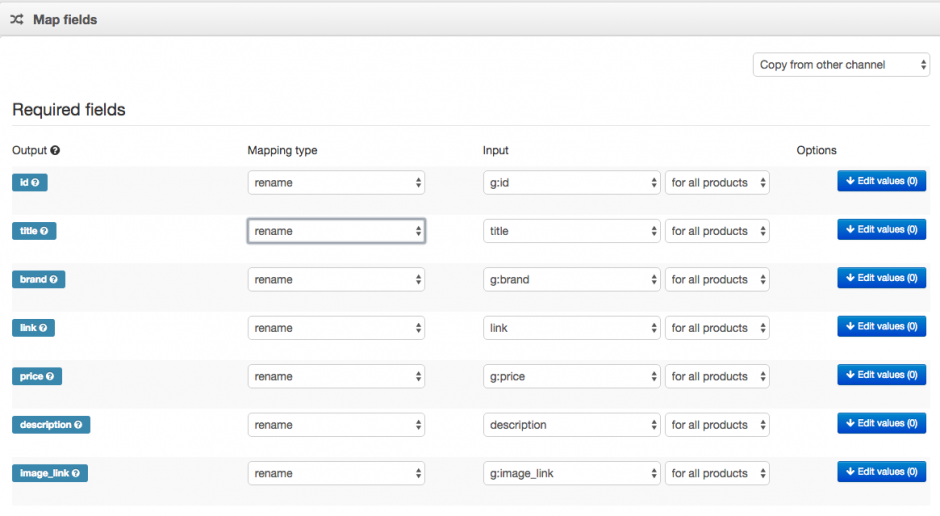Open Copy from other channel dropdown
940x516 pixels.
841,65
